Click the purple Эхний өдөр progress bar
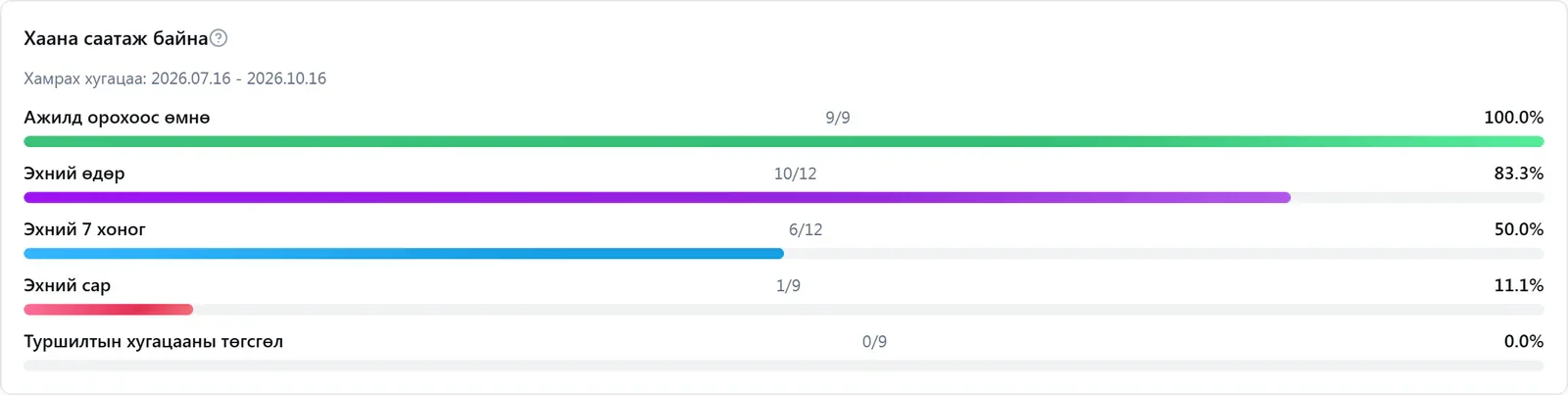 [657, 198]
